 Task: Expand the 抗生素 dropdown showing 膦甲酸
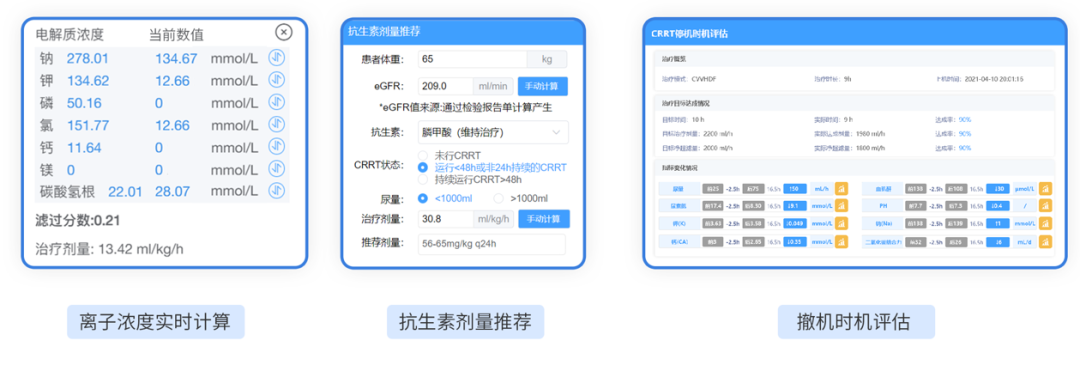coord(493,132)
